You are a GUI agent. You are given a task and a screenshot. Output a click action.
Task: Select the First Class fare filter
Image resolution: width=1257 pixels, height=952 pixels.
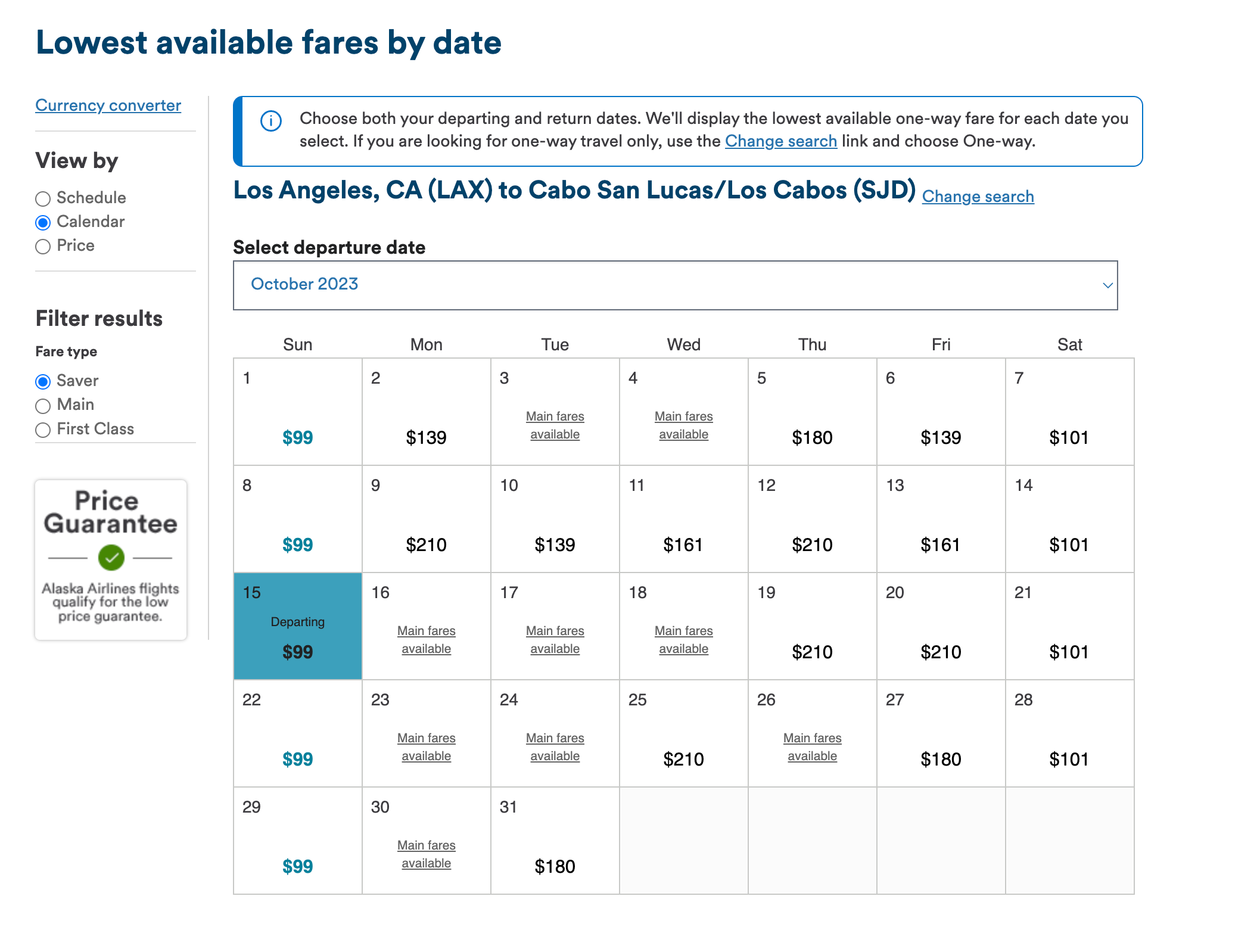[42, 430]
